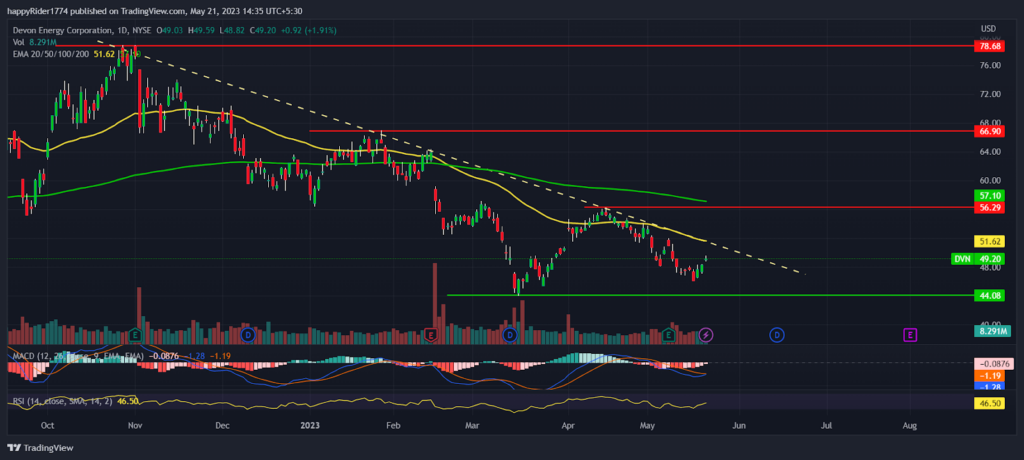This screenshot has height=460, width=1024.
Task: Click the green earnings E marker in May
Action: point(668,335)
